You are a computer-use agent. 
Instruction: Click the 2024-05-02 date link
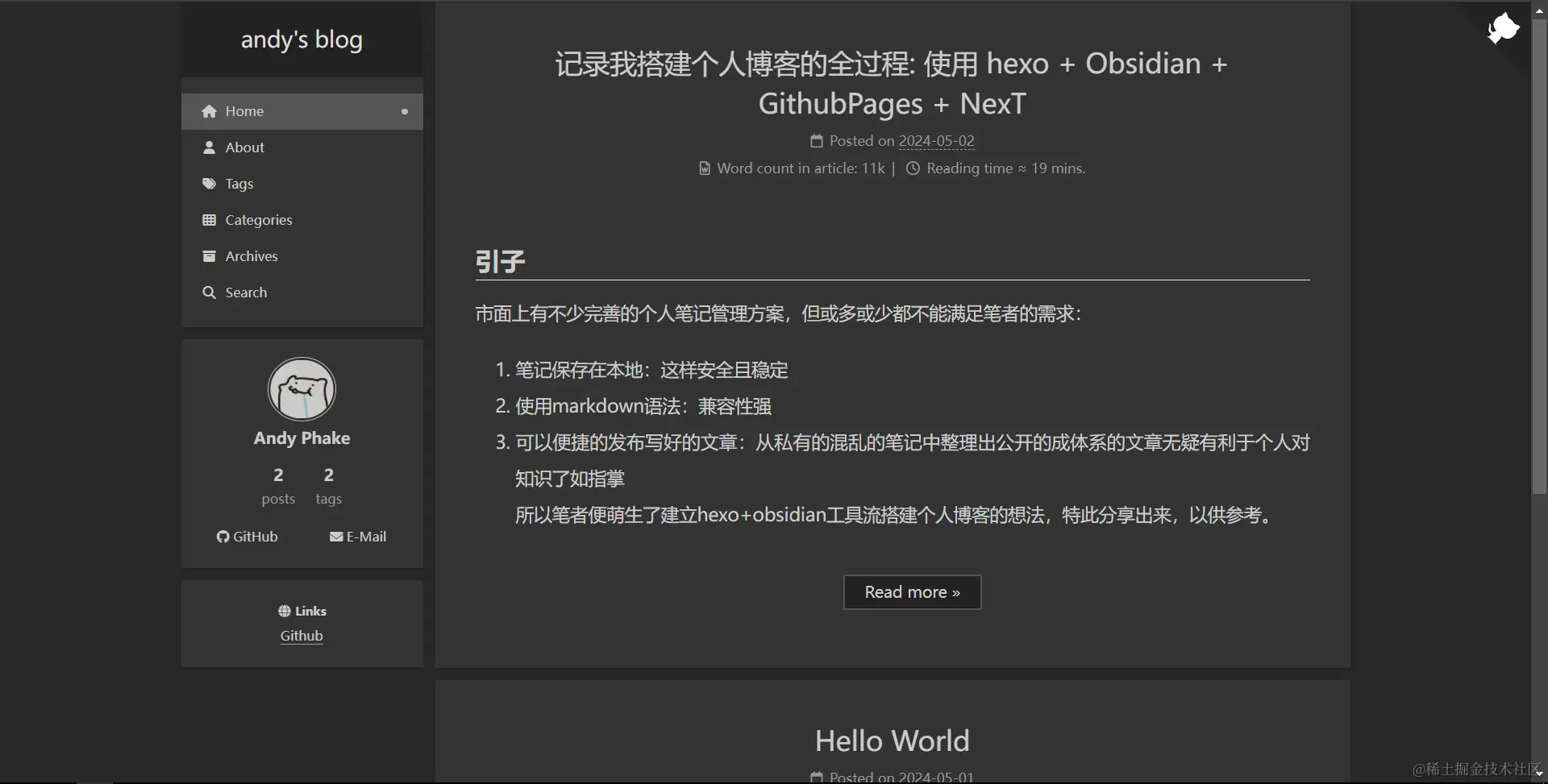tap(936, 141)
